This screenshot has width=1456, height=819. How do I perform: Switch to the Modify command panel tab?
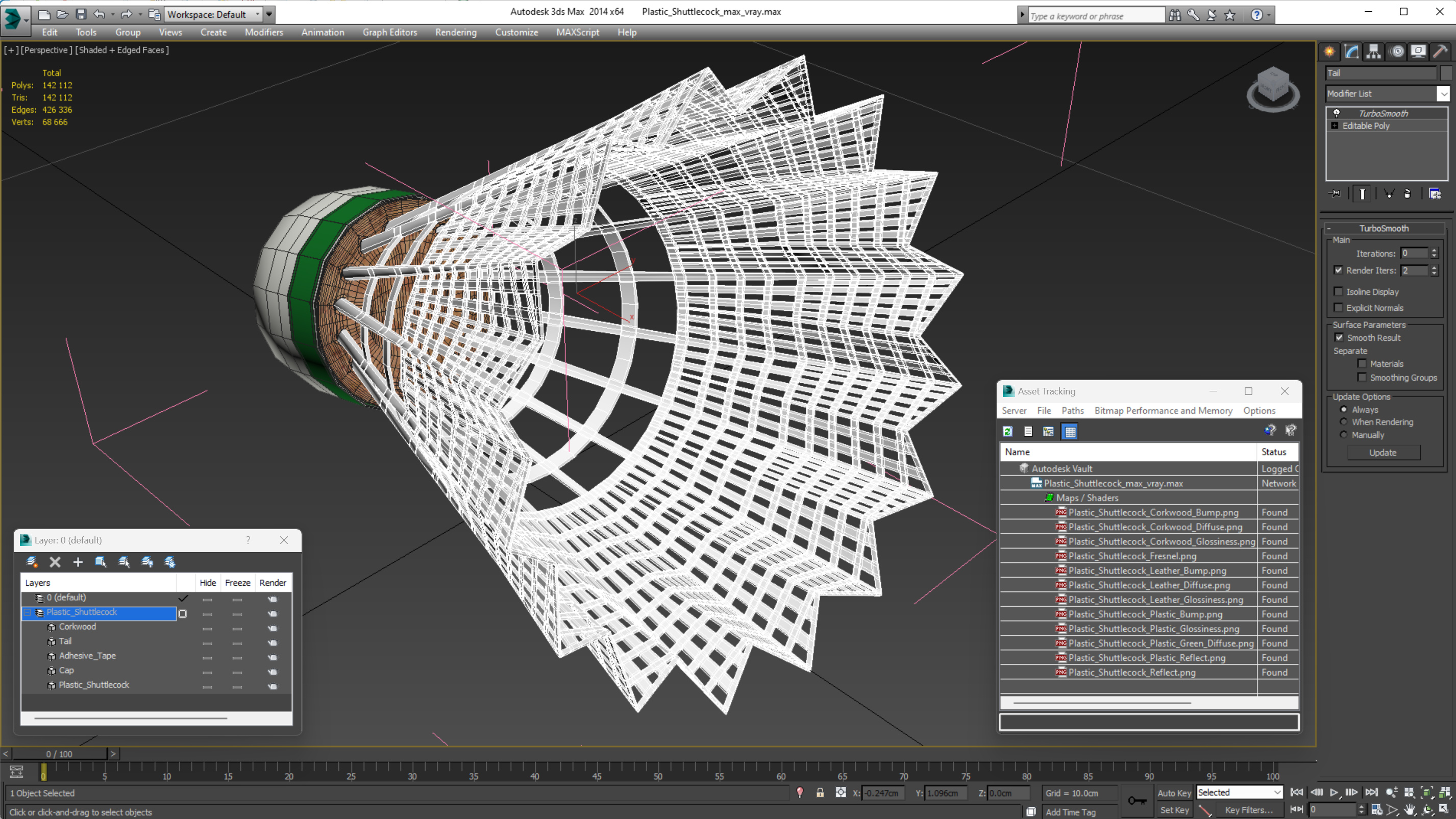pos(1351,52)
